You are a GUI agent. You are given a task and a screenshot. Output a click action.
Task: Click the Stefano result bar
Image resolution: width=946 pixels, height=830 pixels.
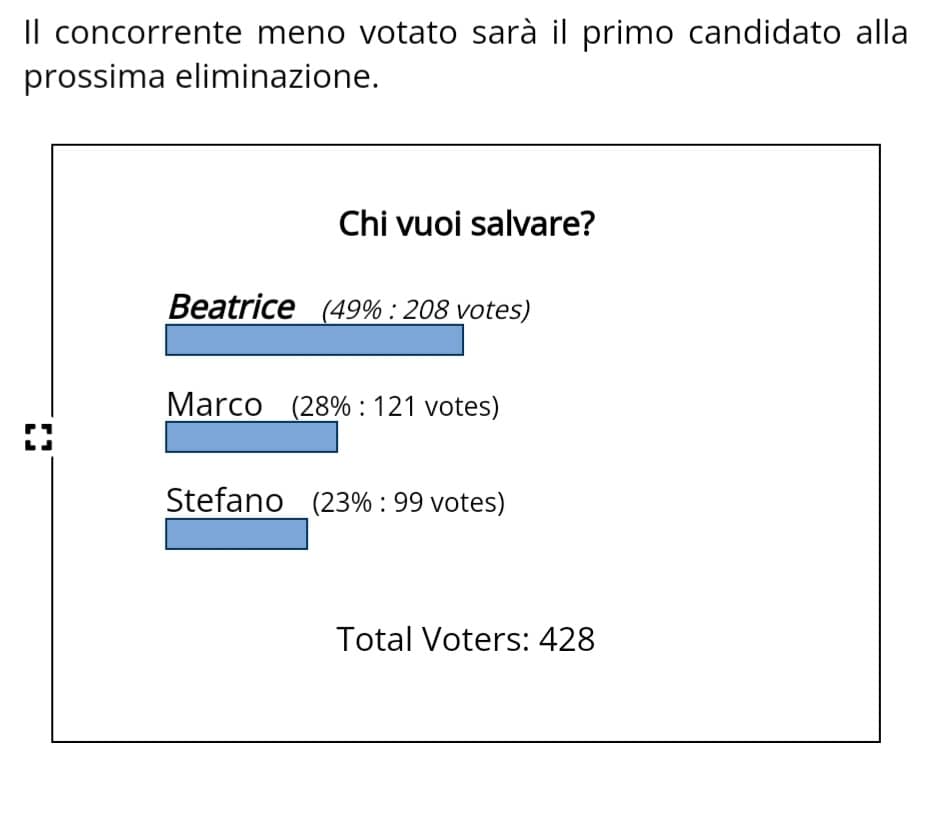[x=236, y=534]
